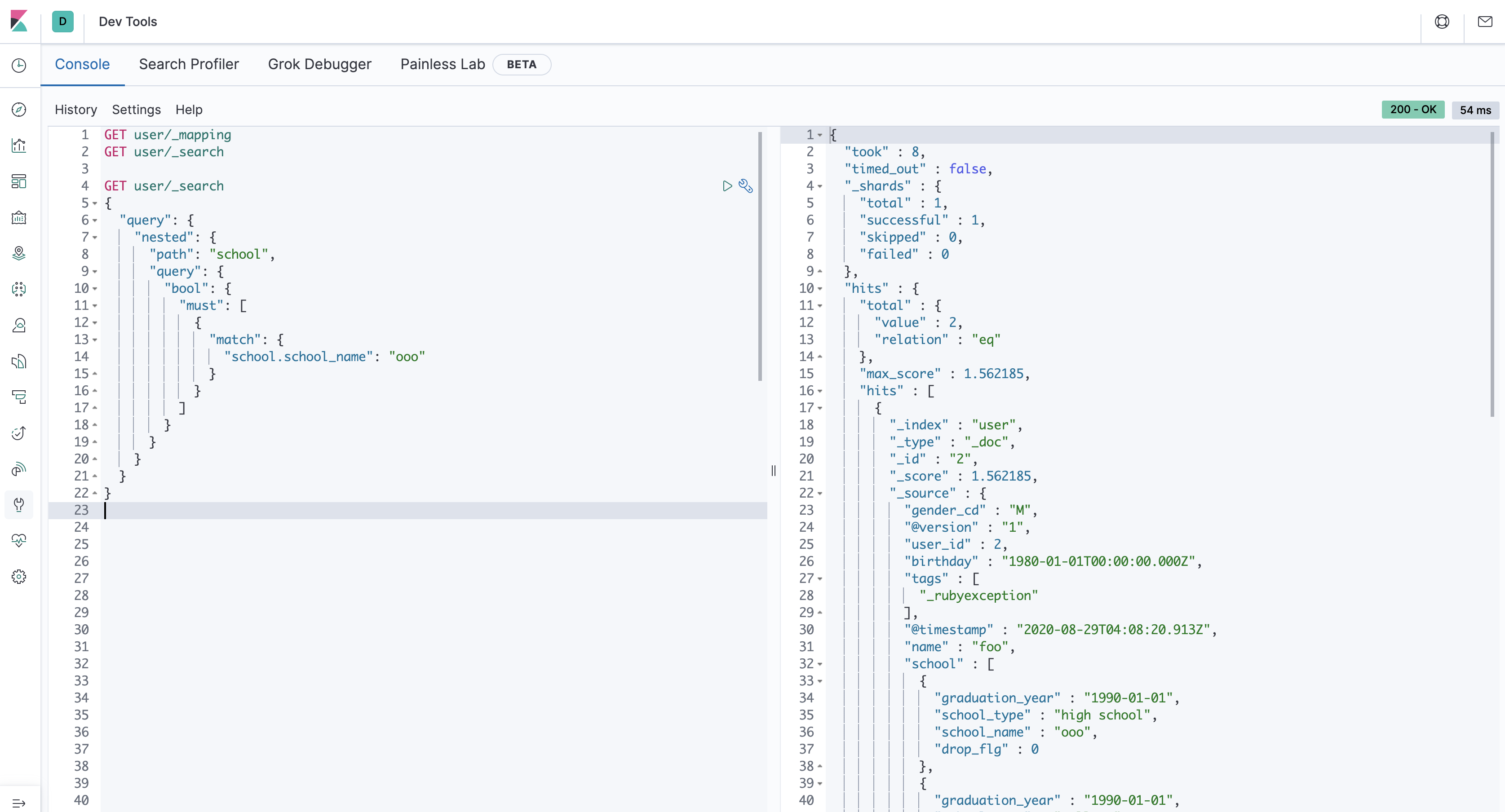Click the Recently Viewed clock icon
The image size is (1505, 812).
click(19, 66)
